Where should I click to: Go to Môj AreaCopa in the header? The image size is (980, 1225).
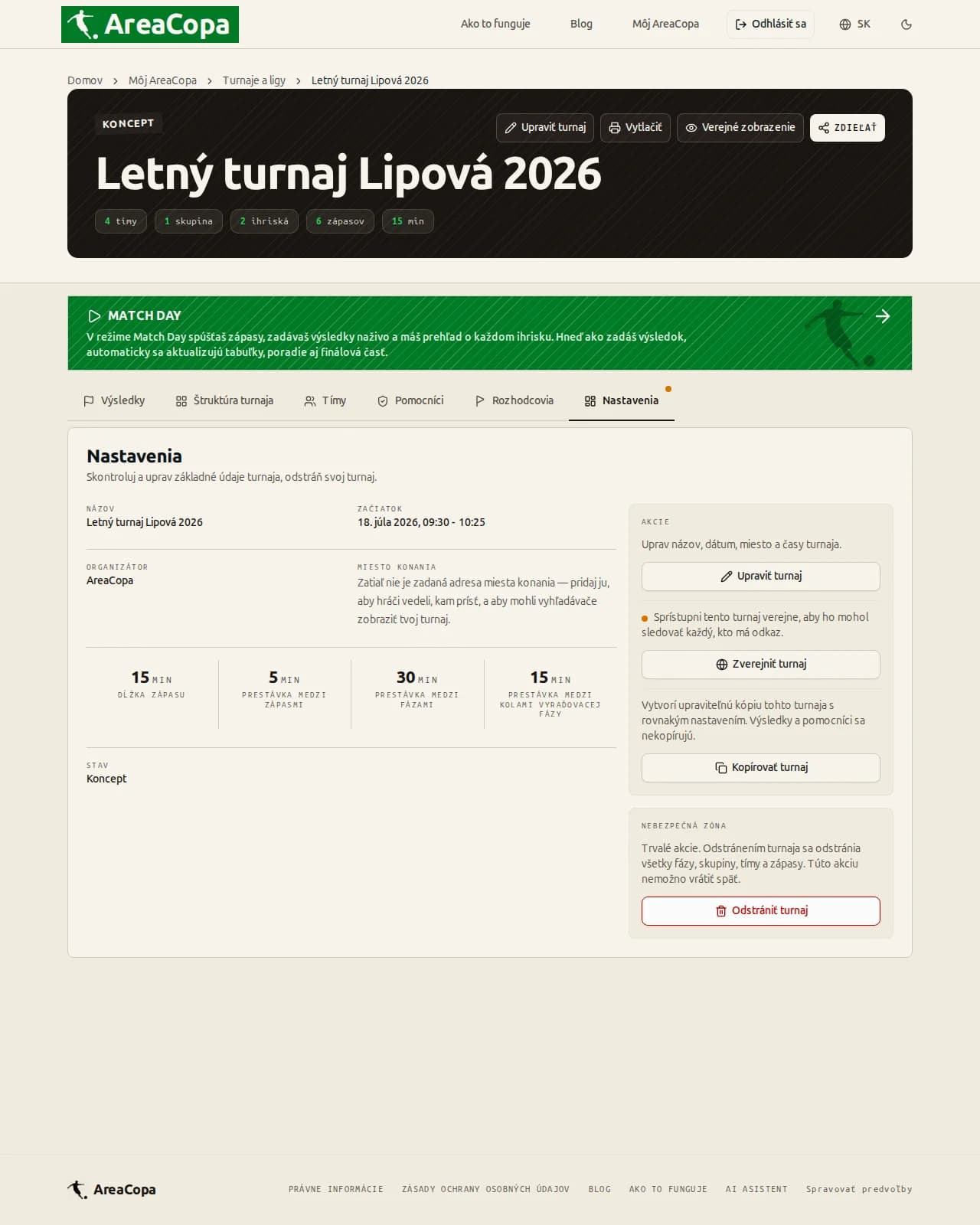(665, 24)
